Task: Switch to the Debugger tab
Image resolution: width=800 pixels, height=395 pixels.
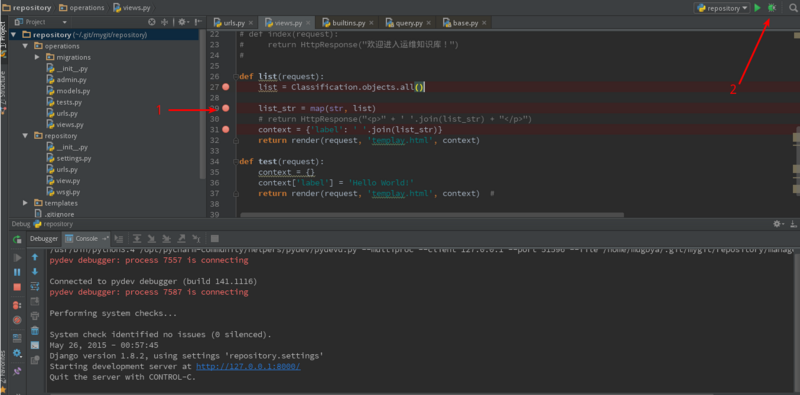Action: pyautogui.click(x=44, y=238)
